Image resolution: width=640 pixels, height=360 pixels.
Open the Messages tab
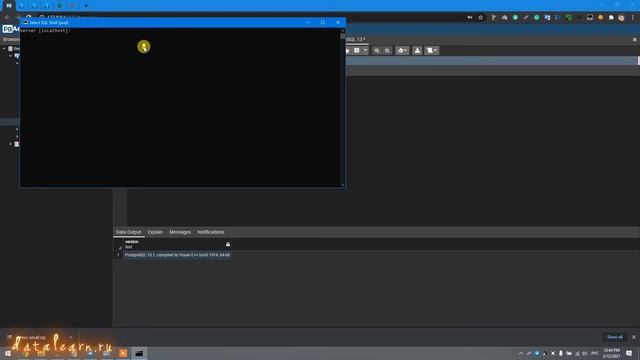click(x=180, y=232)
